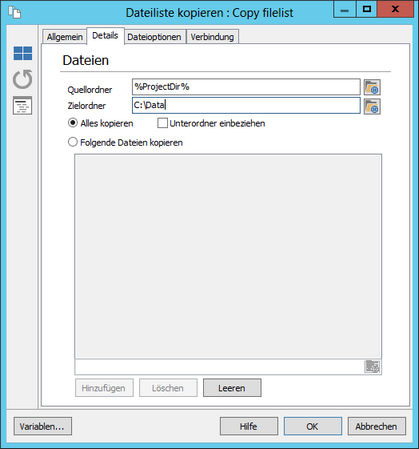Viewport: 419px width, 449px height.
Task: Enable Unterordner einbeziehen checkbox
Action: [x=162, y=123]
